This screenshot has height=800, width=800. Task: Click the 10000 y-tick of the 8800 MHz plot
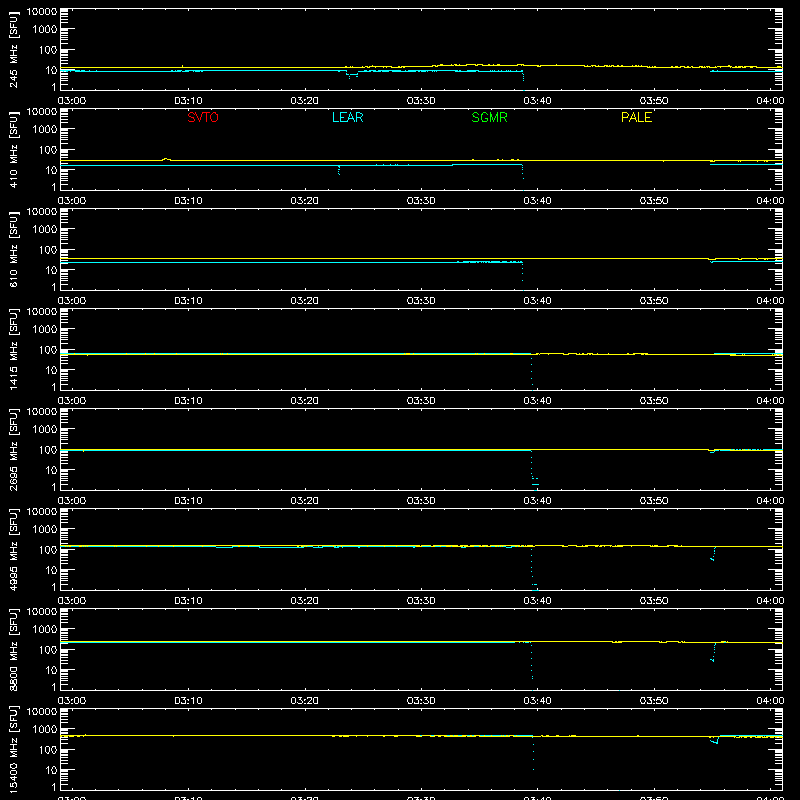[x=42, y=612]
